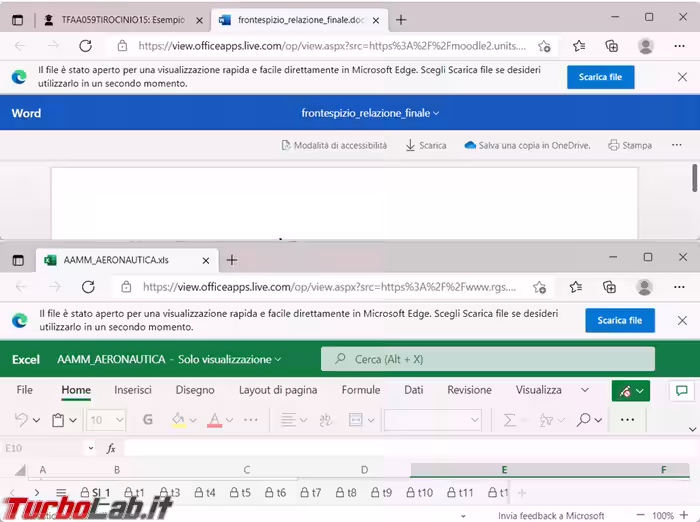Toggle Modalità di accessibilità in Word

click(x=334, y=146)
